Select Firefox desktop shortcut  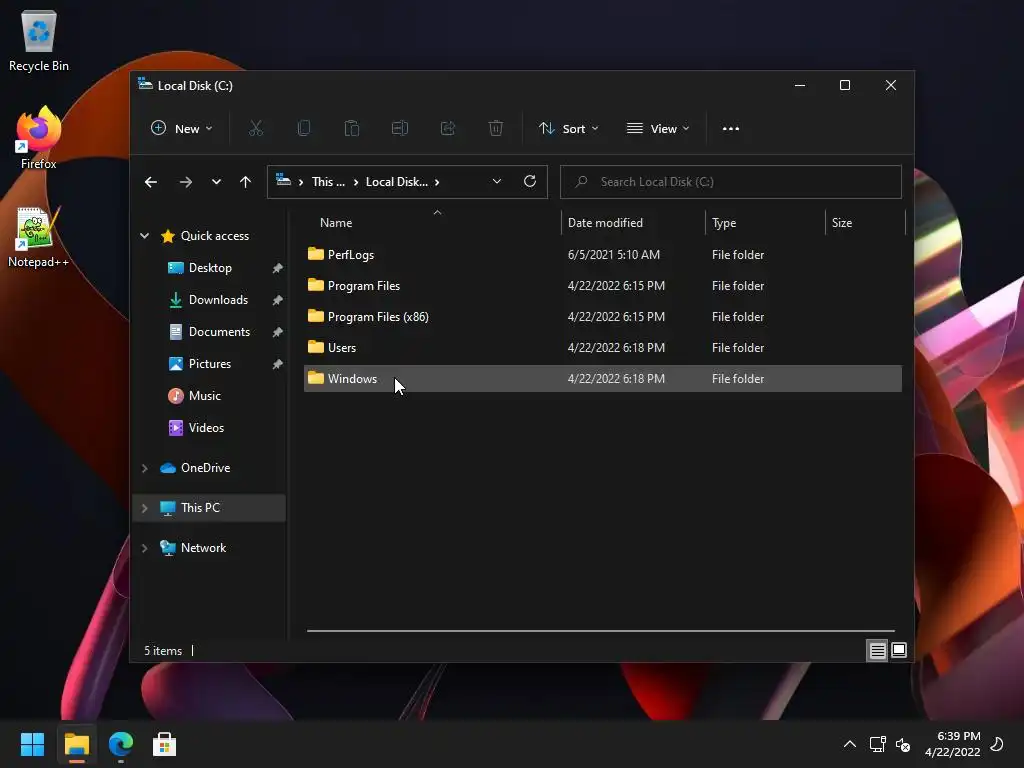(x=39, y=138)
